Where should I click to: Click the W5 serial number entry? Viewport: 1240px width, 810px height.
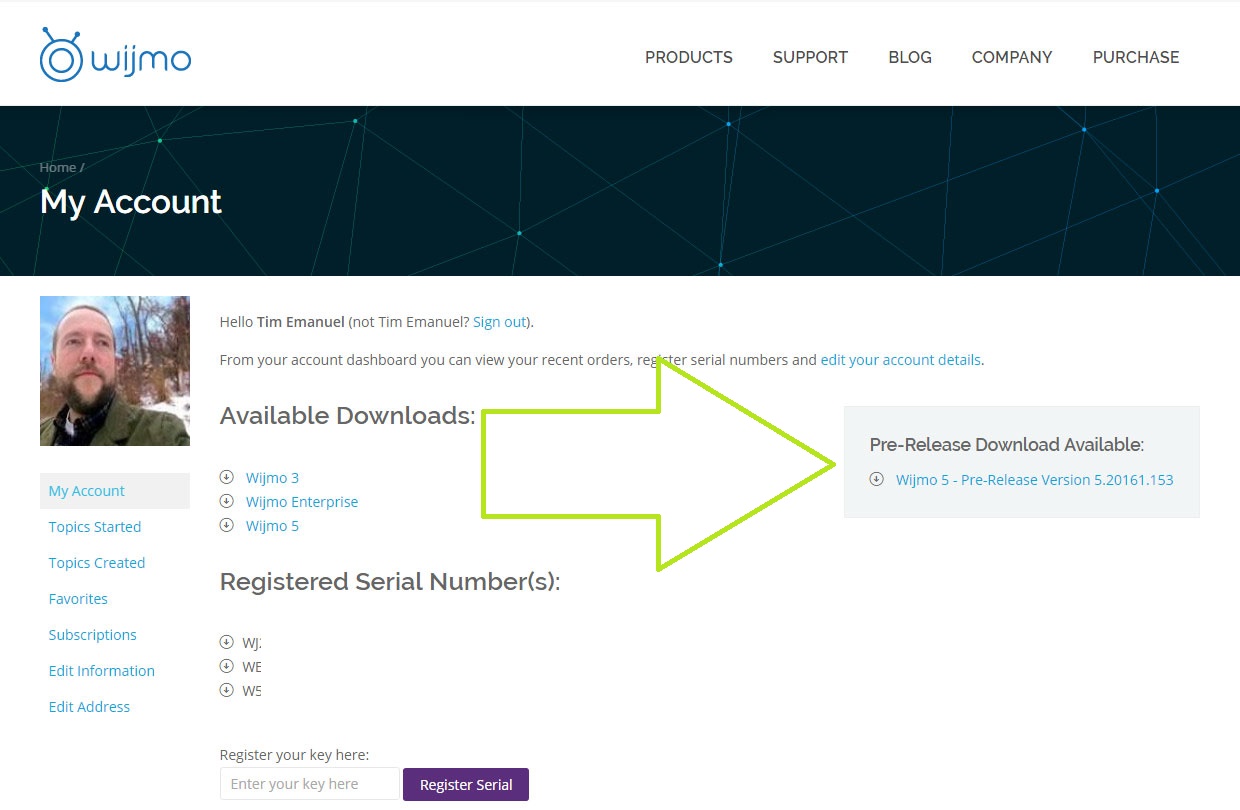click(252, 690)
